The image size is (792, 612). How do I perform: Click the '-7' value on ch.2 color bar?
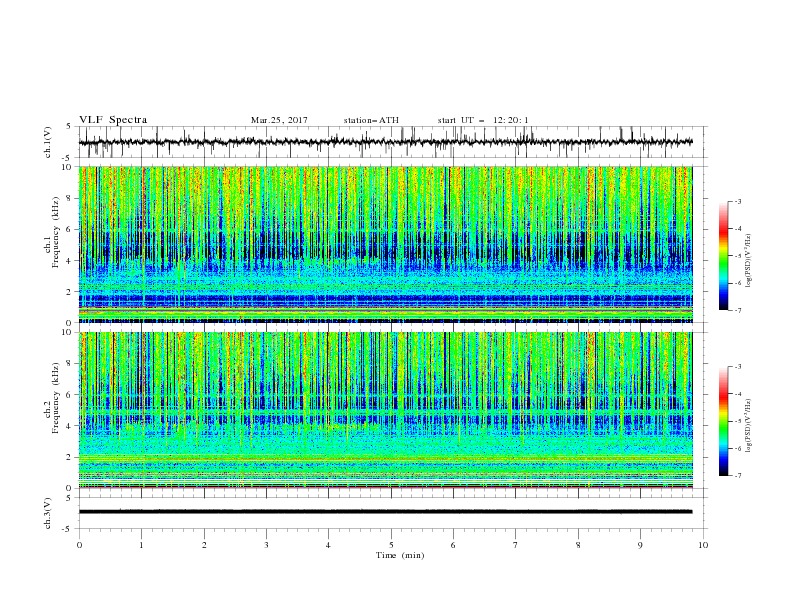pos(738,475)
